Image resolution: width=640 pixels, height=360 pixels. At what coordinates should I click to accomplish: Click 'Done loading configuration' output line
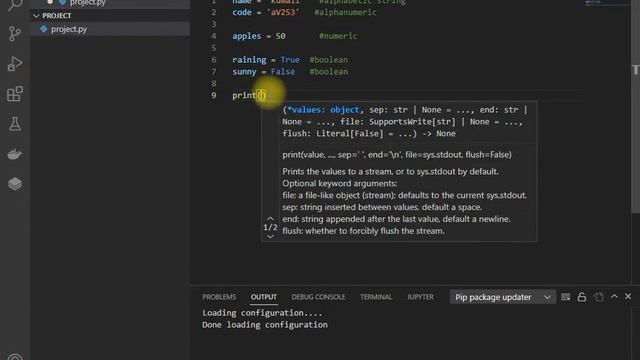(x=265, y=325)
